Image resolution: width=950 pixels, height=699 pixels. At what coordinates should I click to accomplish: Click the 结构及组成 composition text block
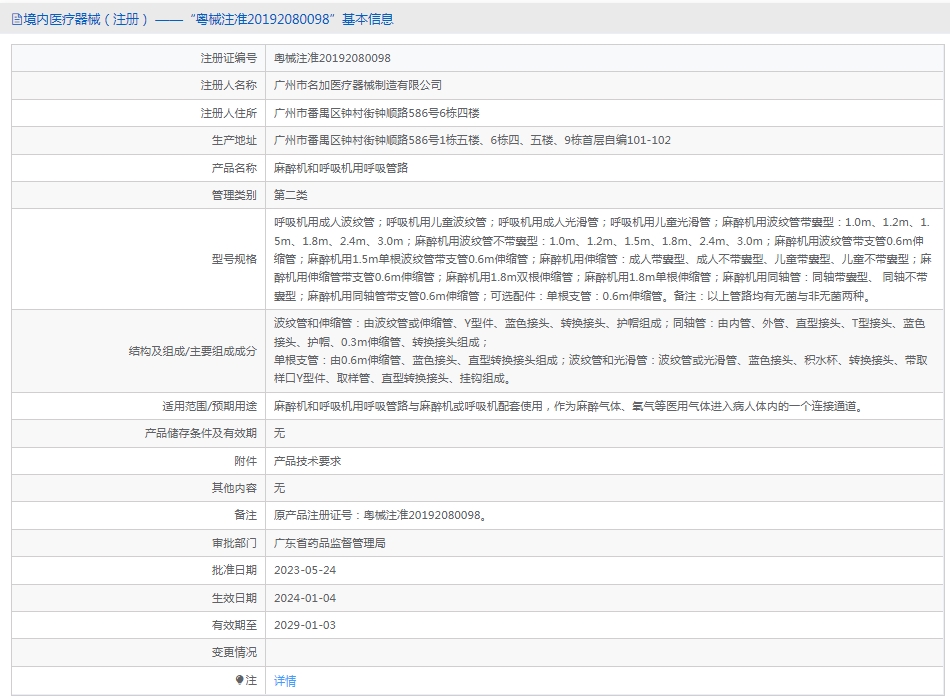click(601, 351)
